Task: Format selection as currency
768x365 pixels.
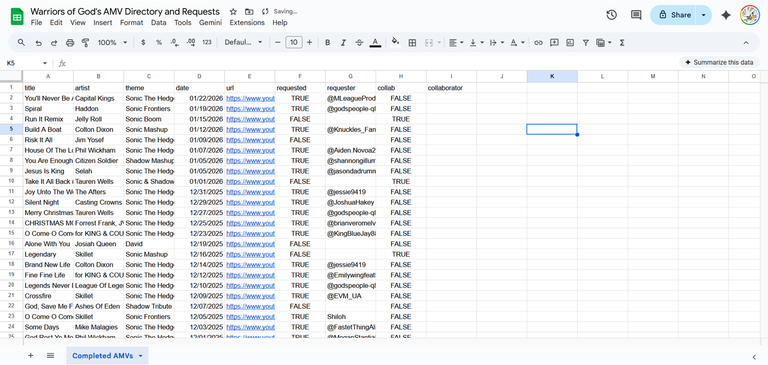Action: [x=143, y=43]
